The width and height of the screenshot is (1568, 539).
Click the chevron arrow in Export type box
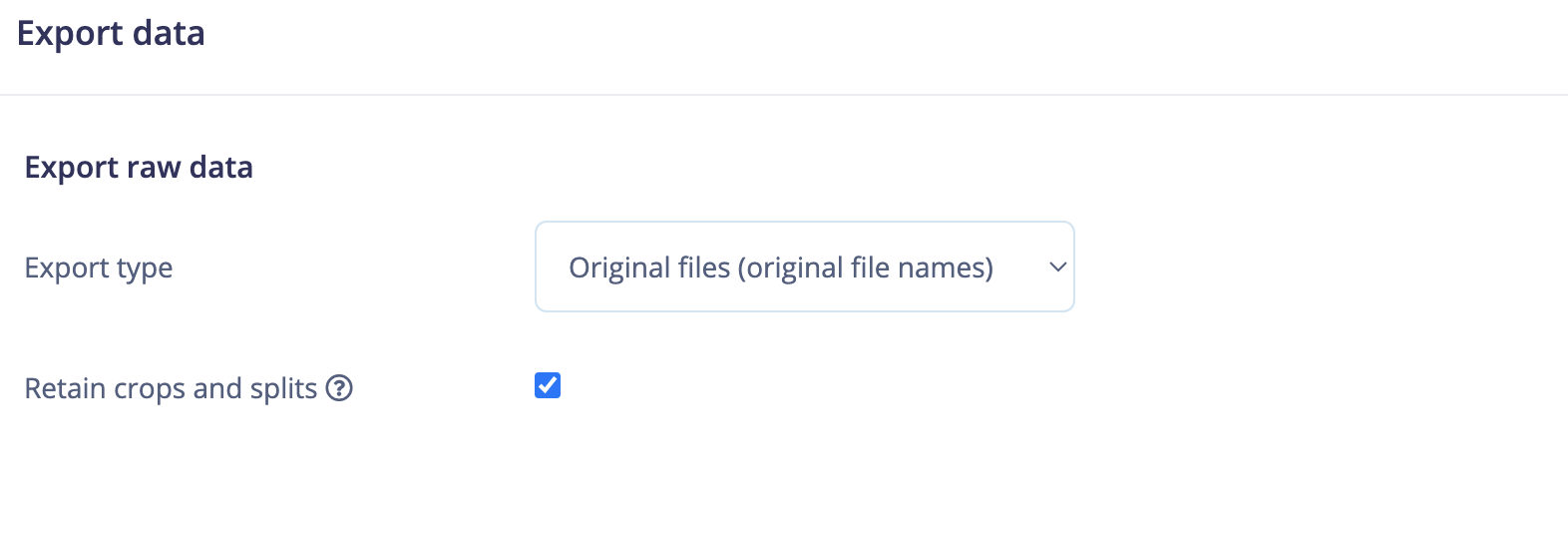pyautogui.click(x=1058, y=267)
